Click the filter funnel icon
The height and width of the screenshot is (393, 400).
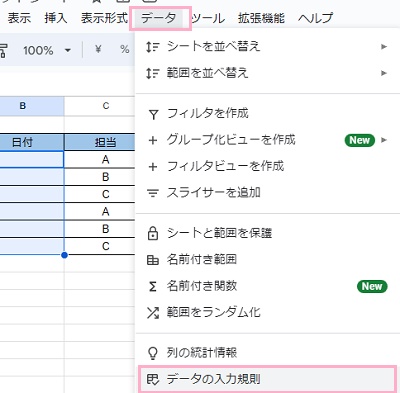153,115
